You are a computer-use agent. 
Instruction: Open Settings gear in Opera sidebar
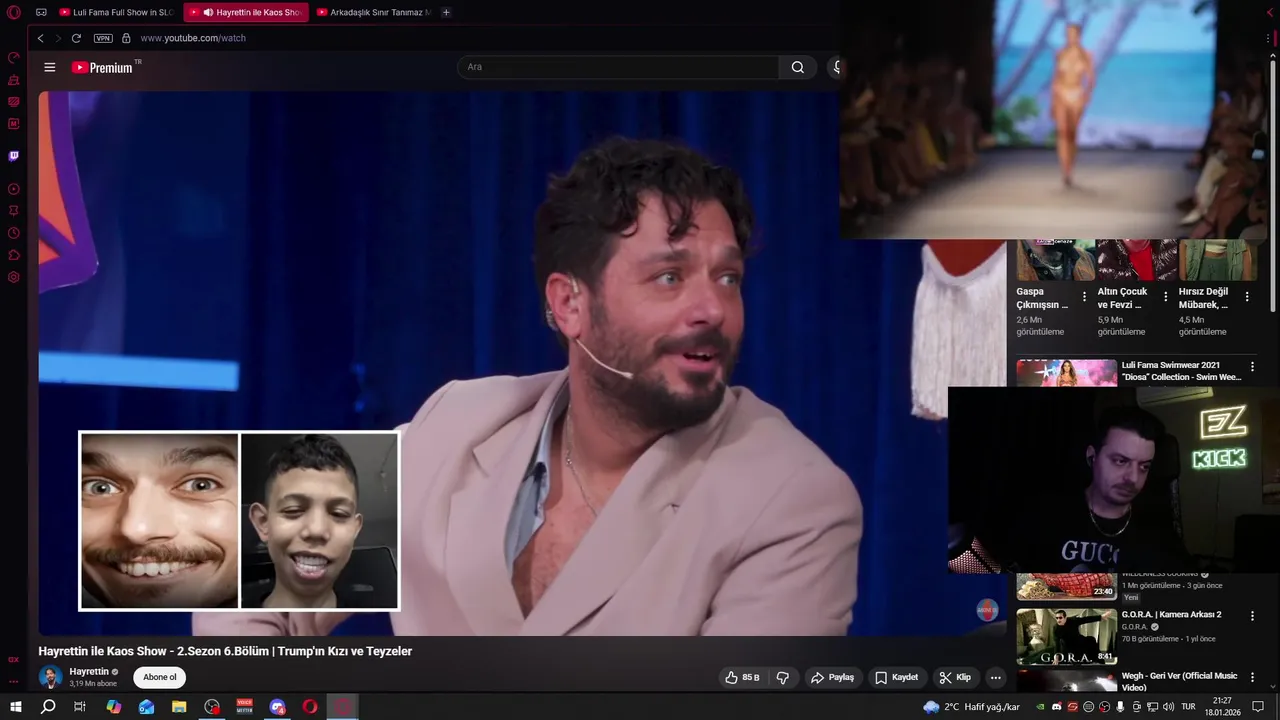pyautogui.click(x=14, y=277)
